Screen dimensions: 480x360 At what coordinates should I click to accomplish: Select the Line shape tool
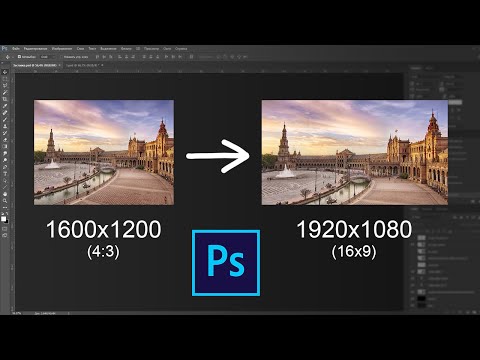point(5,187)
